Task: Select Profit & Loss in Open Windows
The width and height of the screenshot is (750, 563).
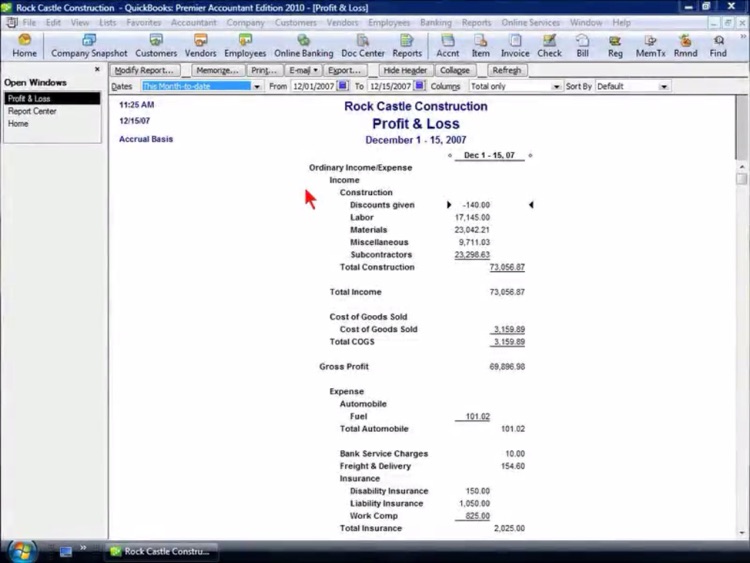Action: tap(52, 99)
